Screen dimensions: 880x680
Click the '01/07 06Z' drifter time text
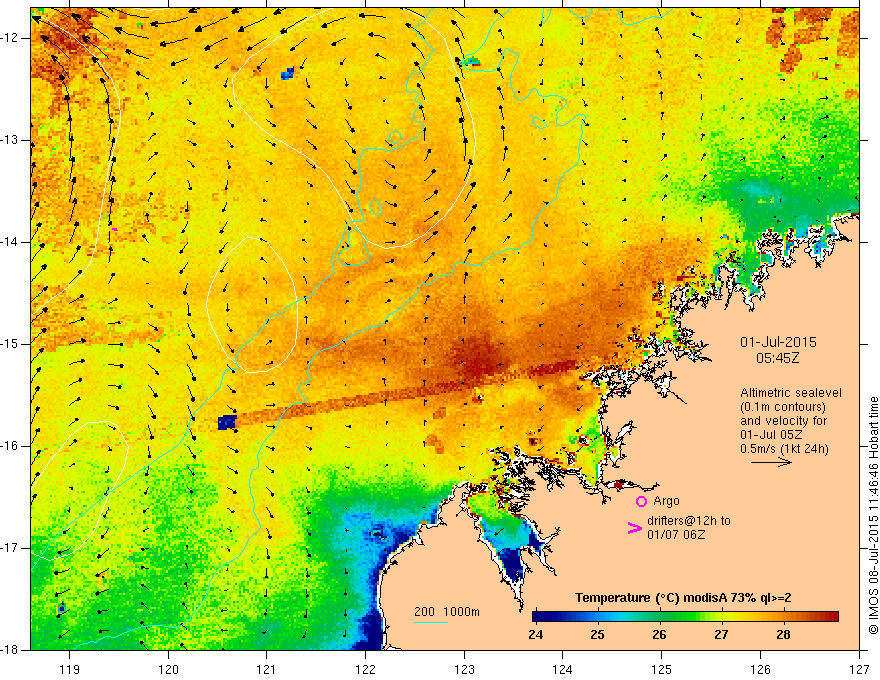click(676, 535)
